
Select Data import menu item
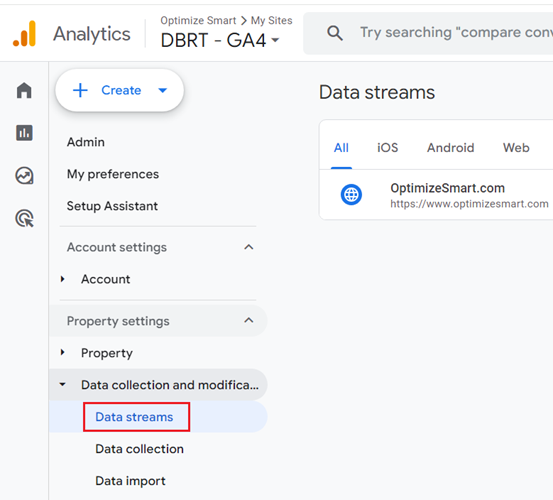[x=130, y=481]
